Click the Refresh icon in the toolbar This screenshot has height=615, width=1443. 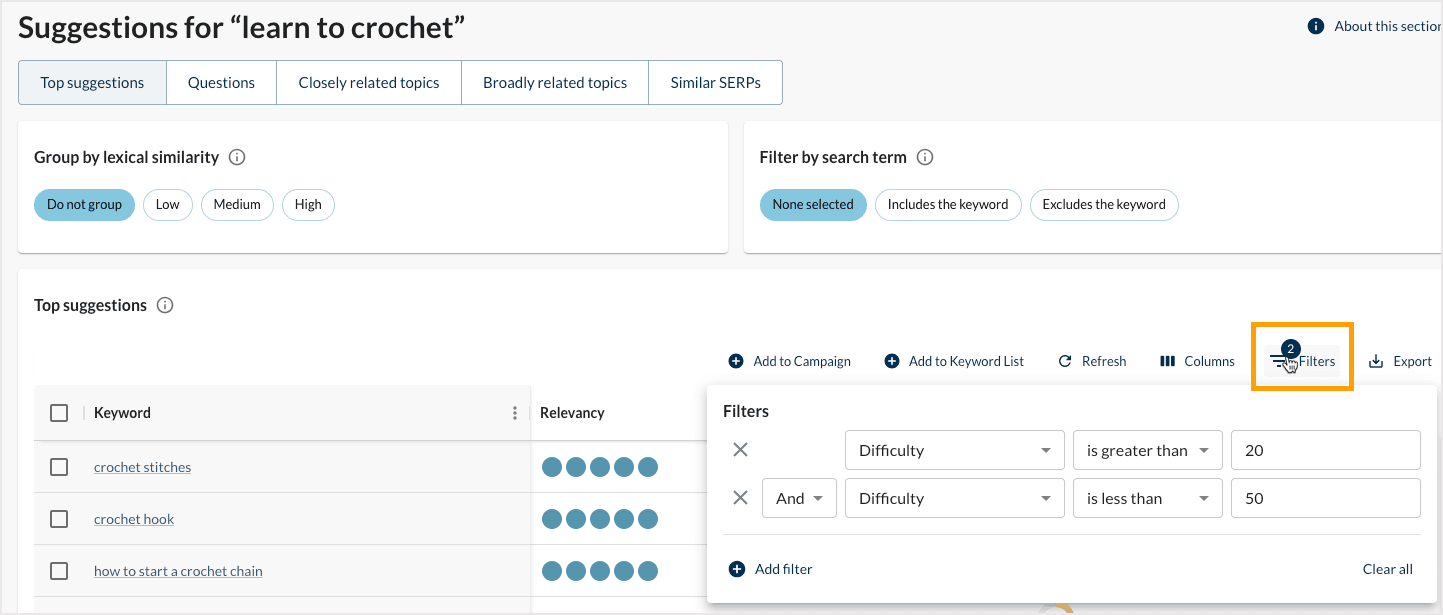pyautogui.click(x=1065, y=361)
